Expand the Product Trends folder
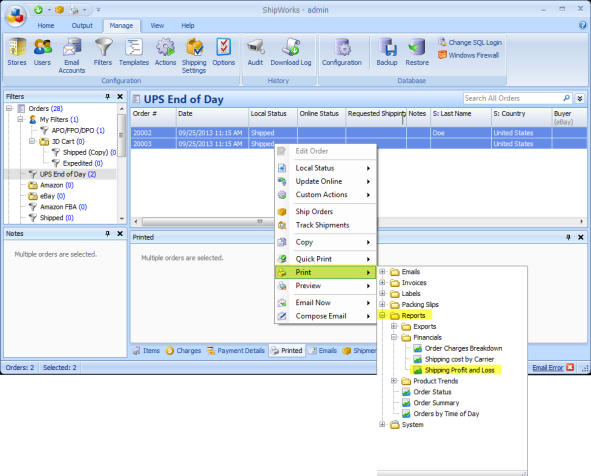The height and width of the screenshot is (476, 591). (x=394, y=381)
